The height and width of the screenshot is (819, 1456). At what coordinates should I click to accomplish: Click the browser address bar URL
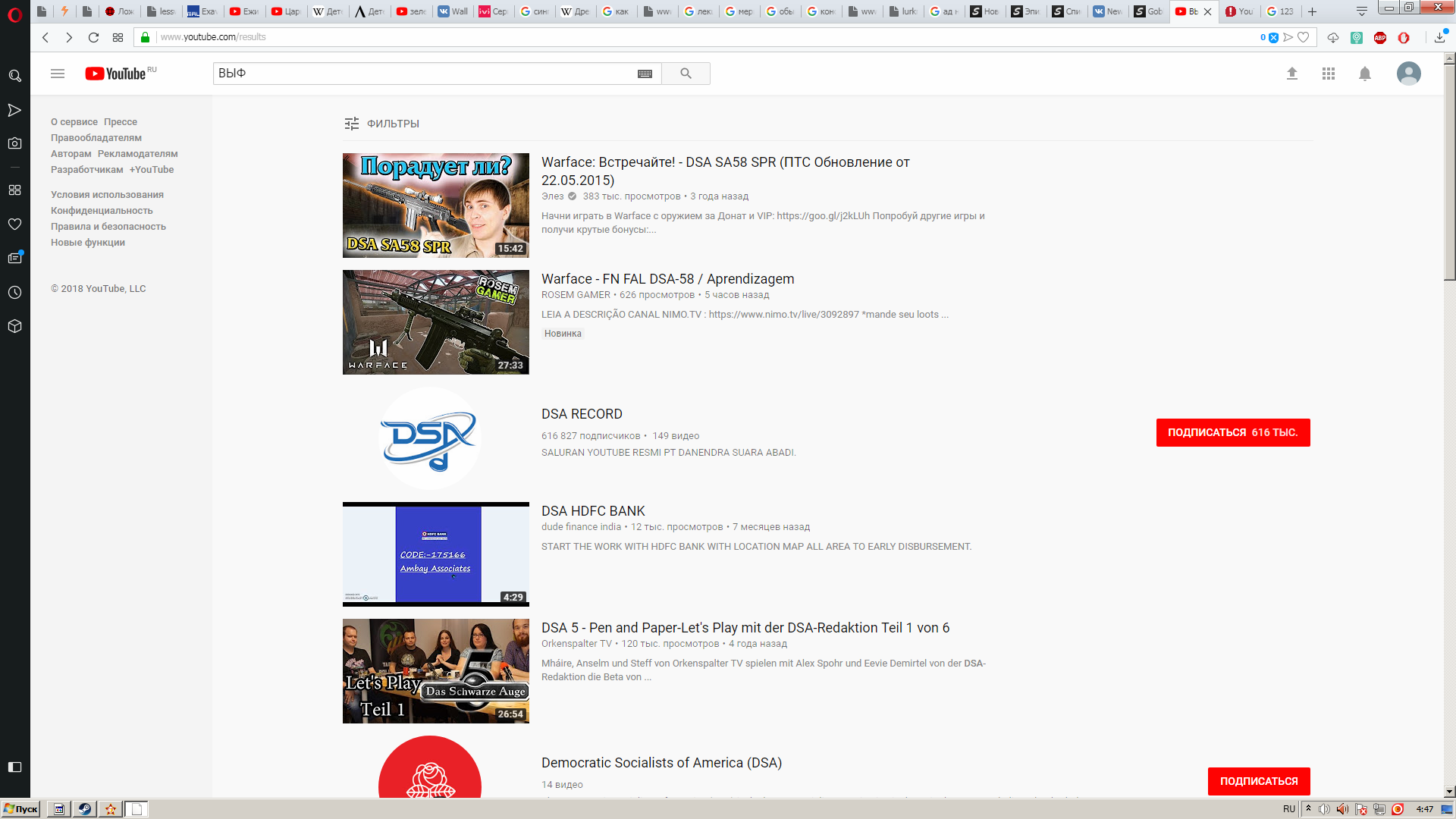pos(213,37)
